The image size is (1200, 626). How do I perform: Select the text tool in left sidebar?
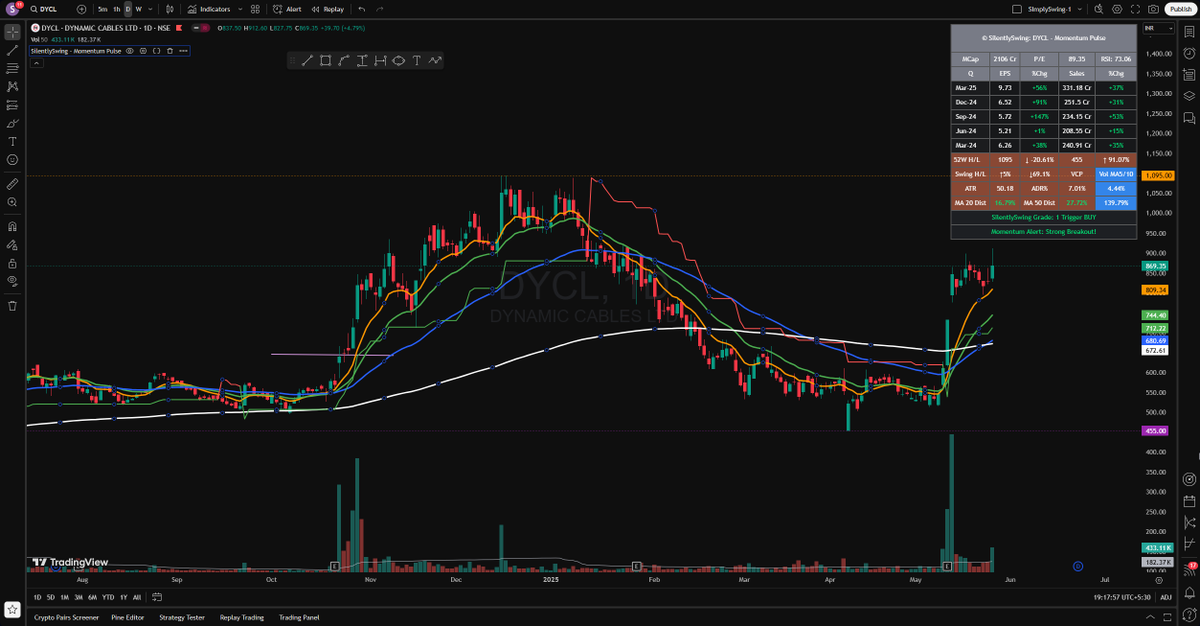[12, 141]
